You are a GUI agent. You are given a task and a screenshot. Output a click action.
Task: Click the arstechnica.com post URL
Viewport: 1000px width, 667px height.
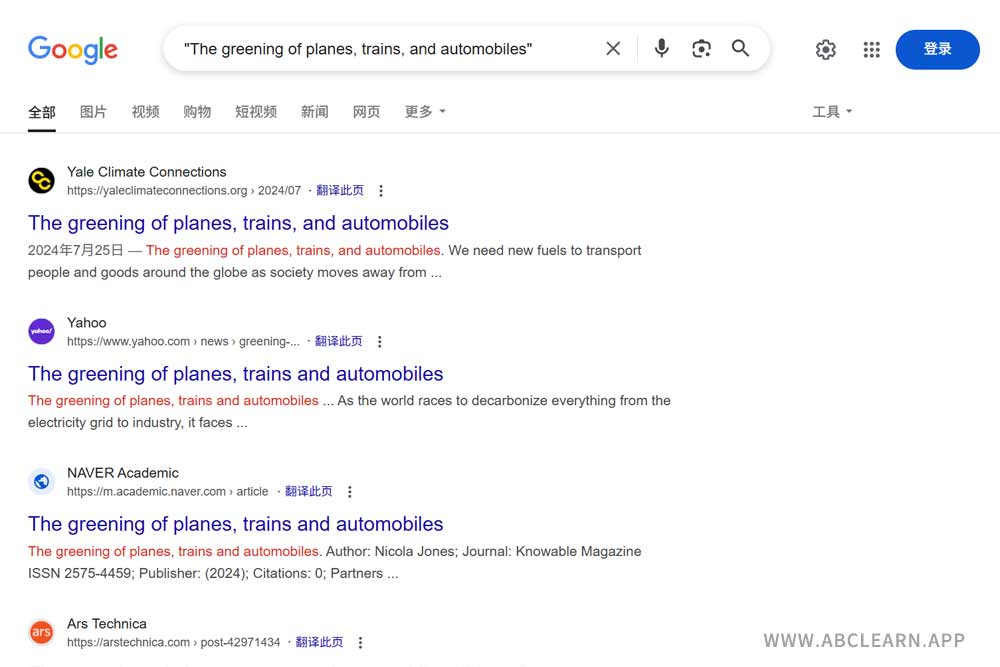click(173, 642)
